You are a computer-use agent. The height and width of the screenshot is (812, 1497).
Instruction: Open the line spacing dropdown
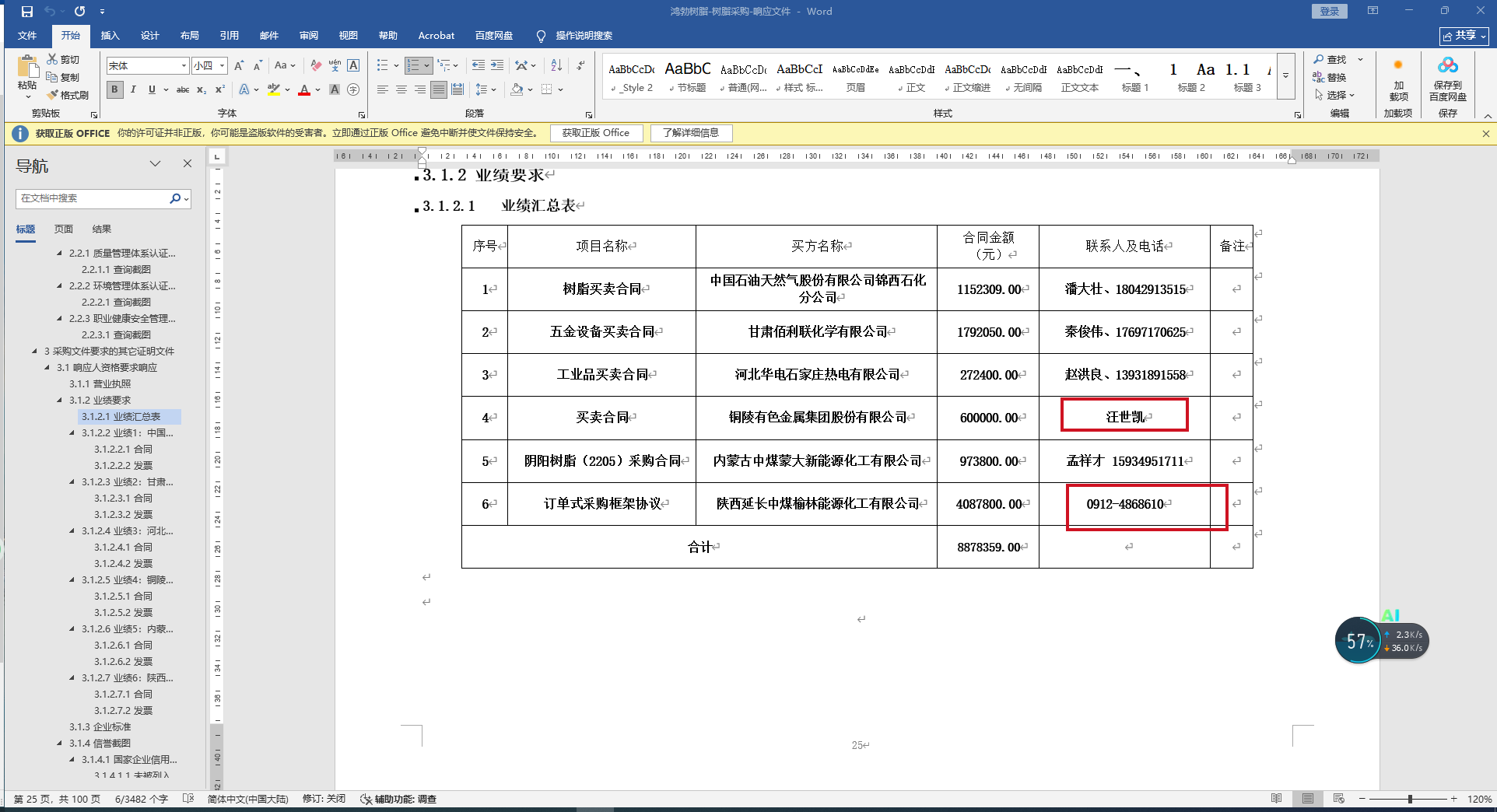(485, 89)
